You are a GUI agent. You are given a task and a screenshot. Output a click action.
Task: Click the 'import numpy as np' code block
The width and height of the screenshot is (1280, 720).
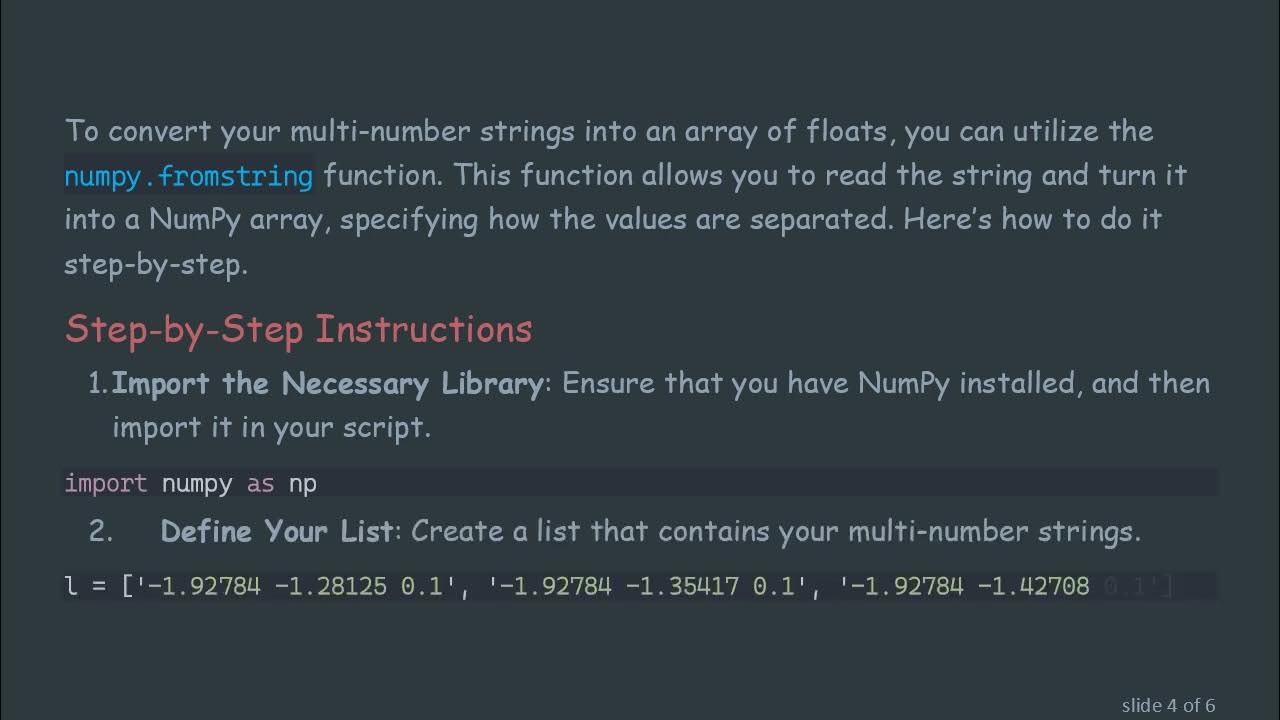(640, 483)
